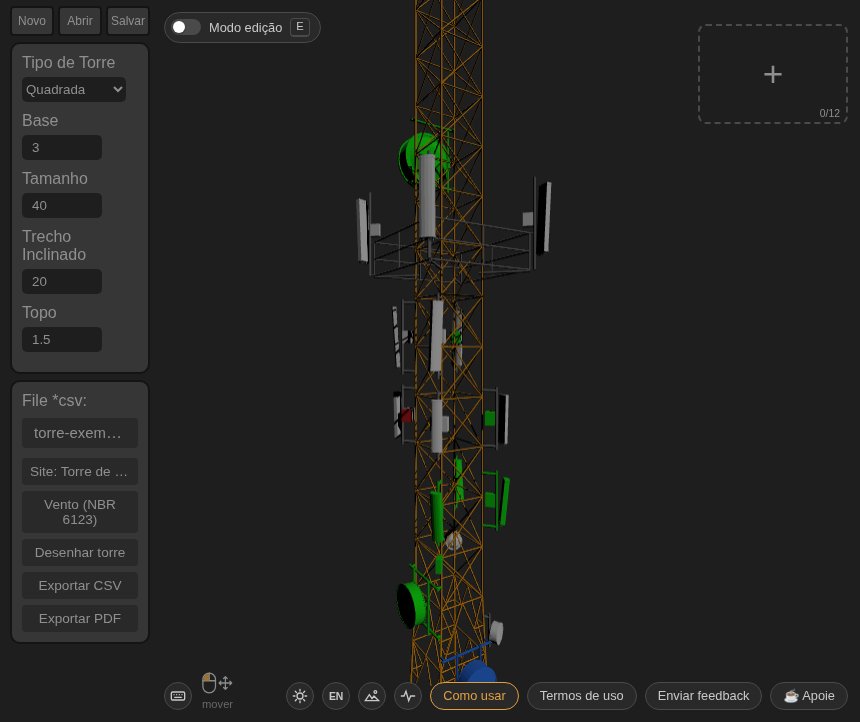Open the Tipo de Torre dropdown
The image size is (860, 722).
pyautogui.click(x=73, y=89)
